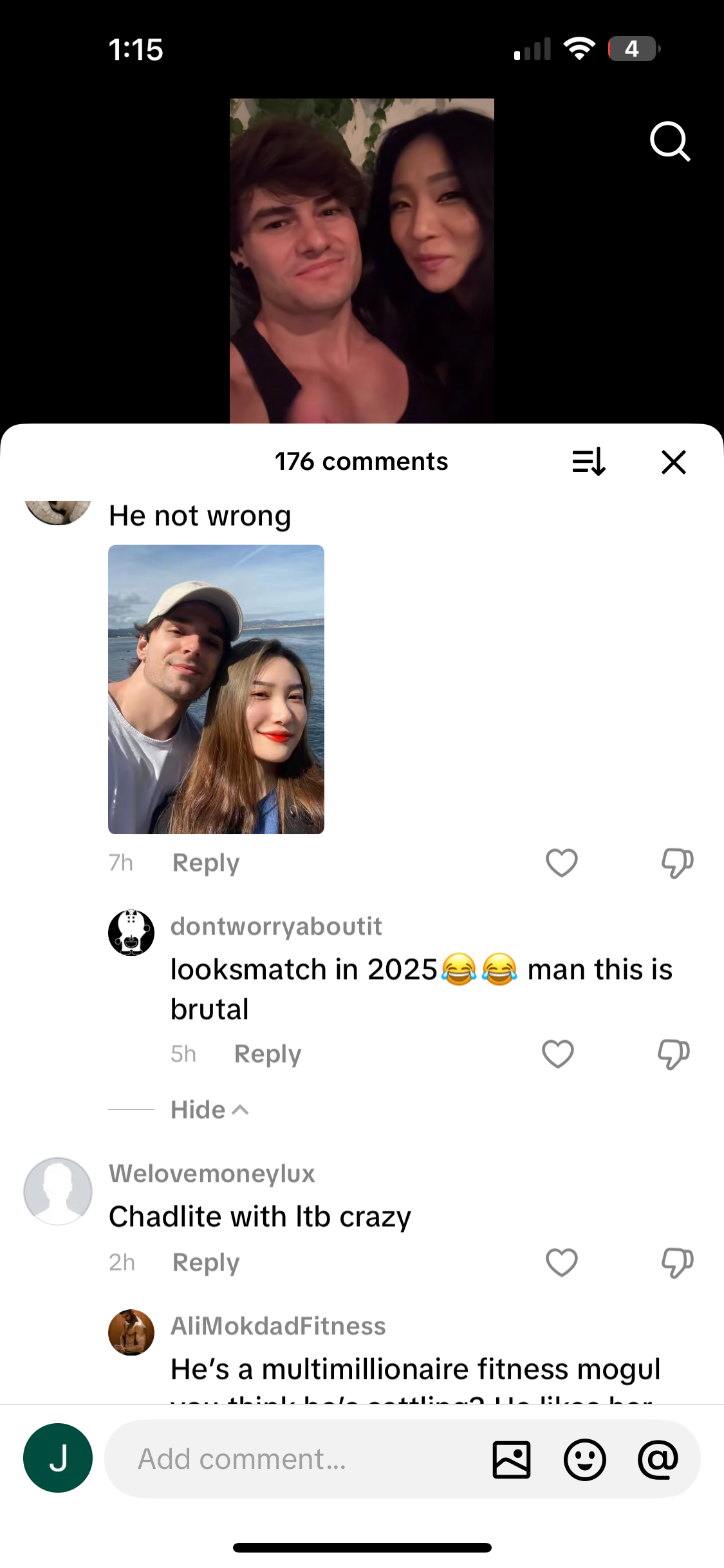
Task: Open the comment sort options
Action: tap(588, 462)
